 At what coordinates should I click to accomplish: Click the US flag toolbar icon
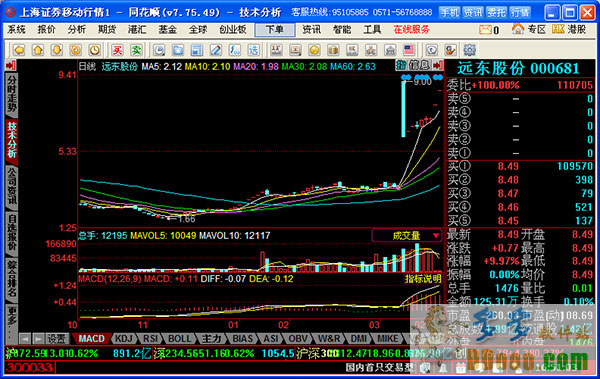[x=409, y=50]
